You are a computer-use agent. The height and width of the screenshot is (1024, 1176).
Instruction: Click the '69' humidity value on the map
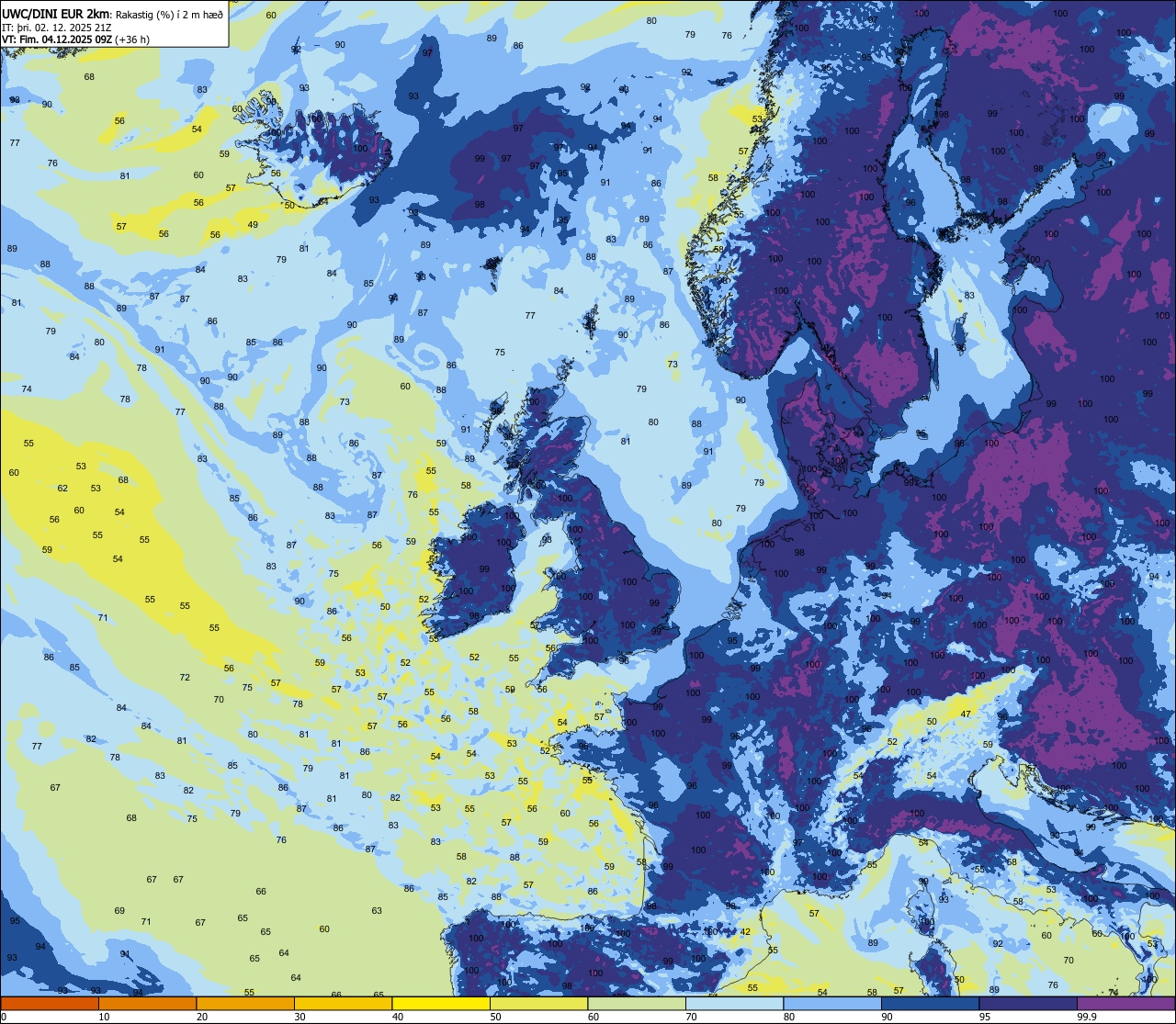[x=119, y=910]
